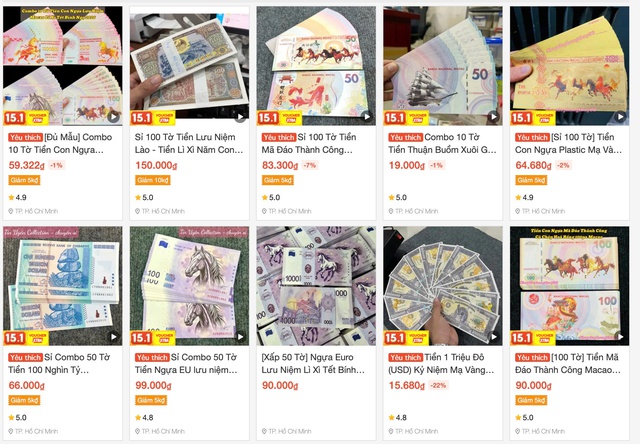Open the 100 Tờ Tiền Mã Đáo Thành Công Macao title
Screen dimensions: 640x444
(568, 364)
